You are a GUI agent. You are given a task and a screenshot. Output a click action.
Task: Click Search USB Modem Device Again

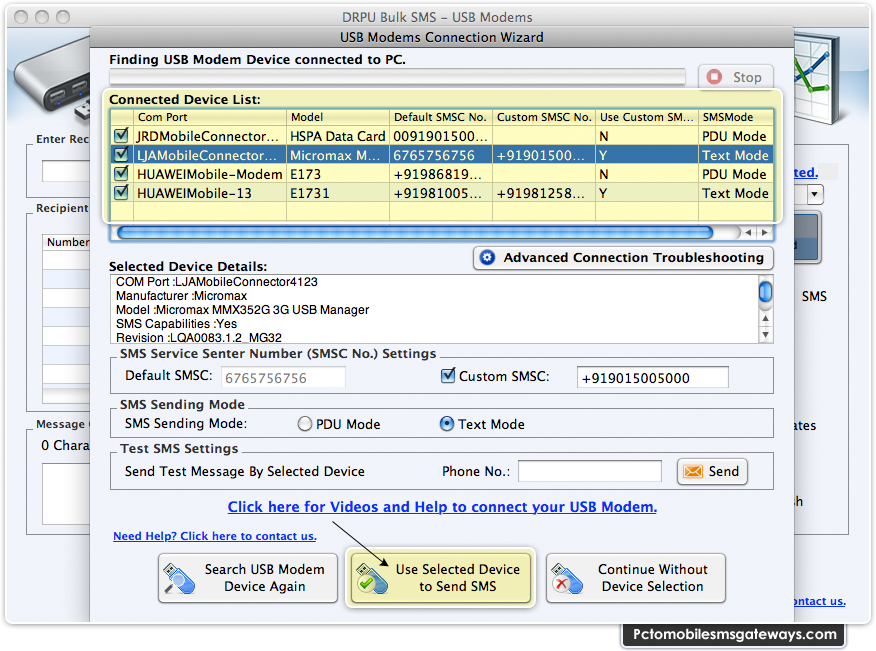click(248, 578)
